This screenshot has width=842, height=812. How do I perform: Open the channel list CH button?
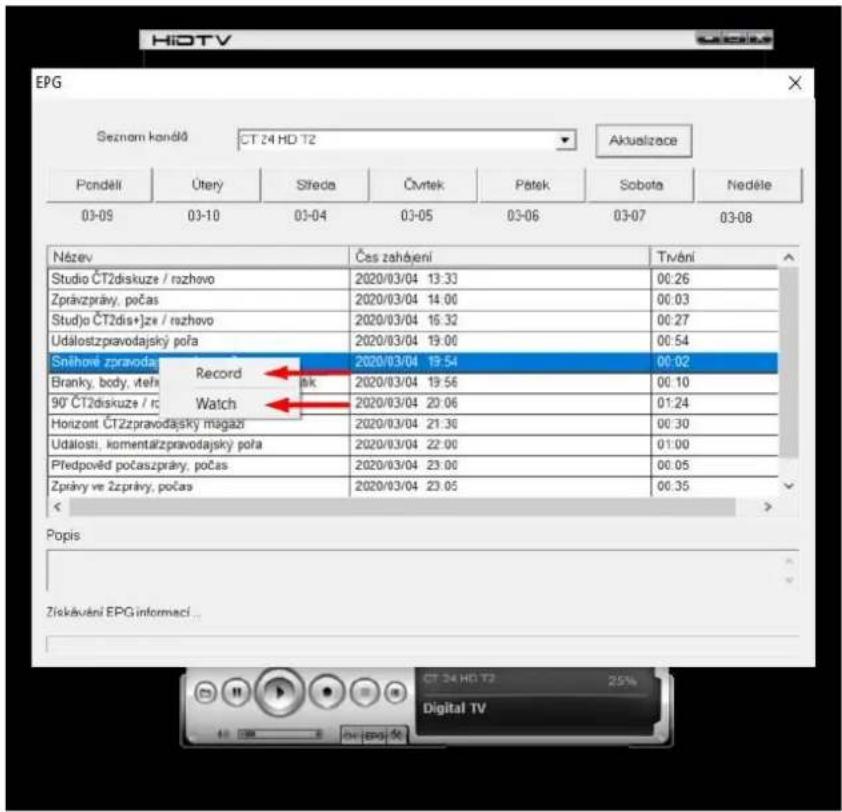click(351, 735)
